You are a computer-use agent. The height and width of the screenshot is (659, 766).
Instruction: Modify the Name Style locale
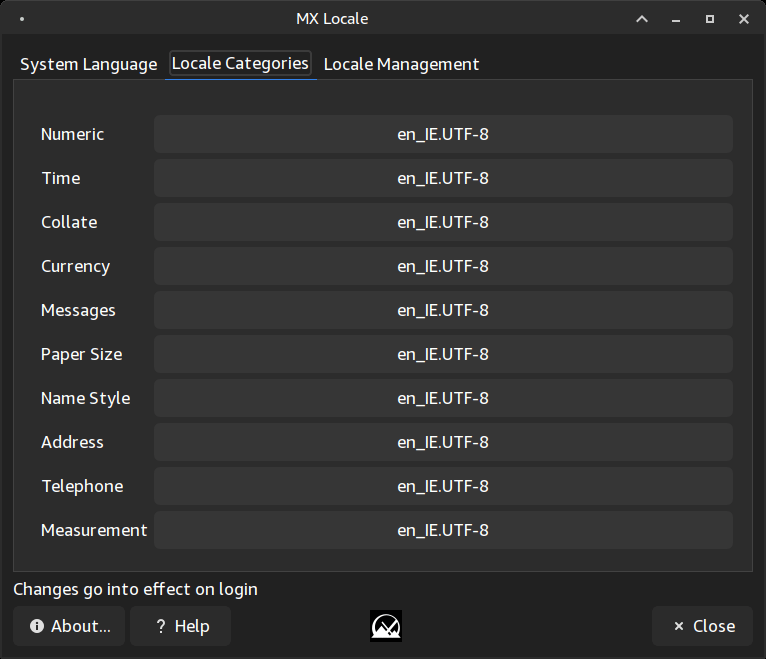tap(443, 398)
